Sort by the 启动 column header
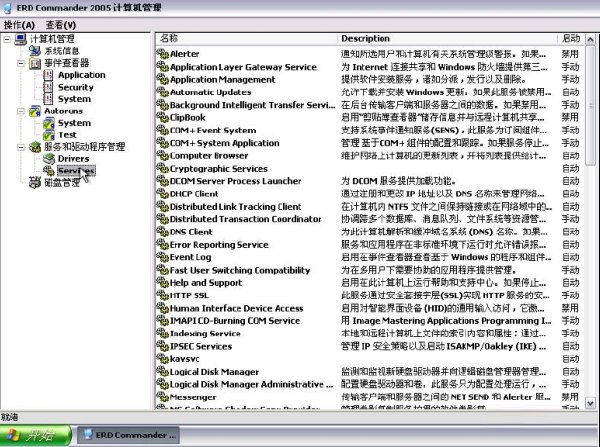This screenshot has height=447, width=600. [571, 39]
